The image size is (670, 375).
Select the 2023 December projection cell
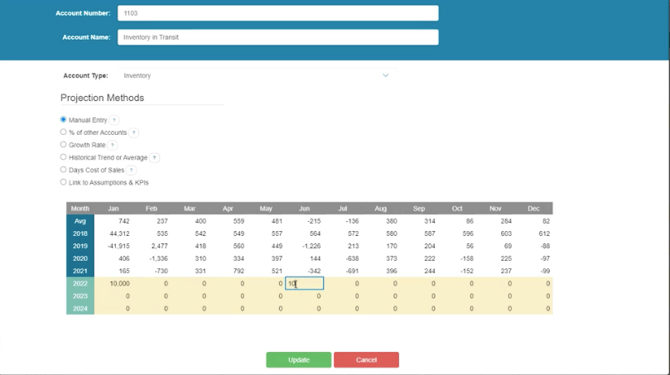533,296
